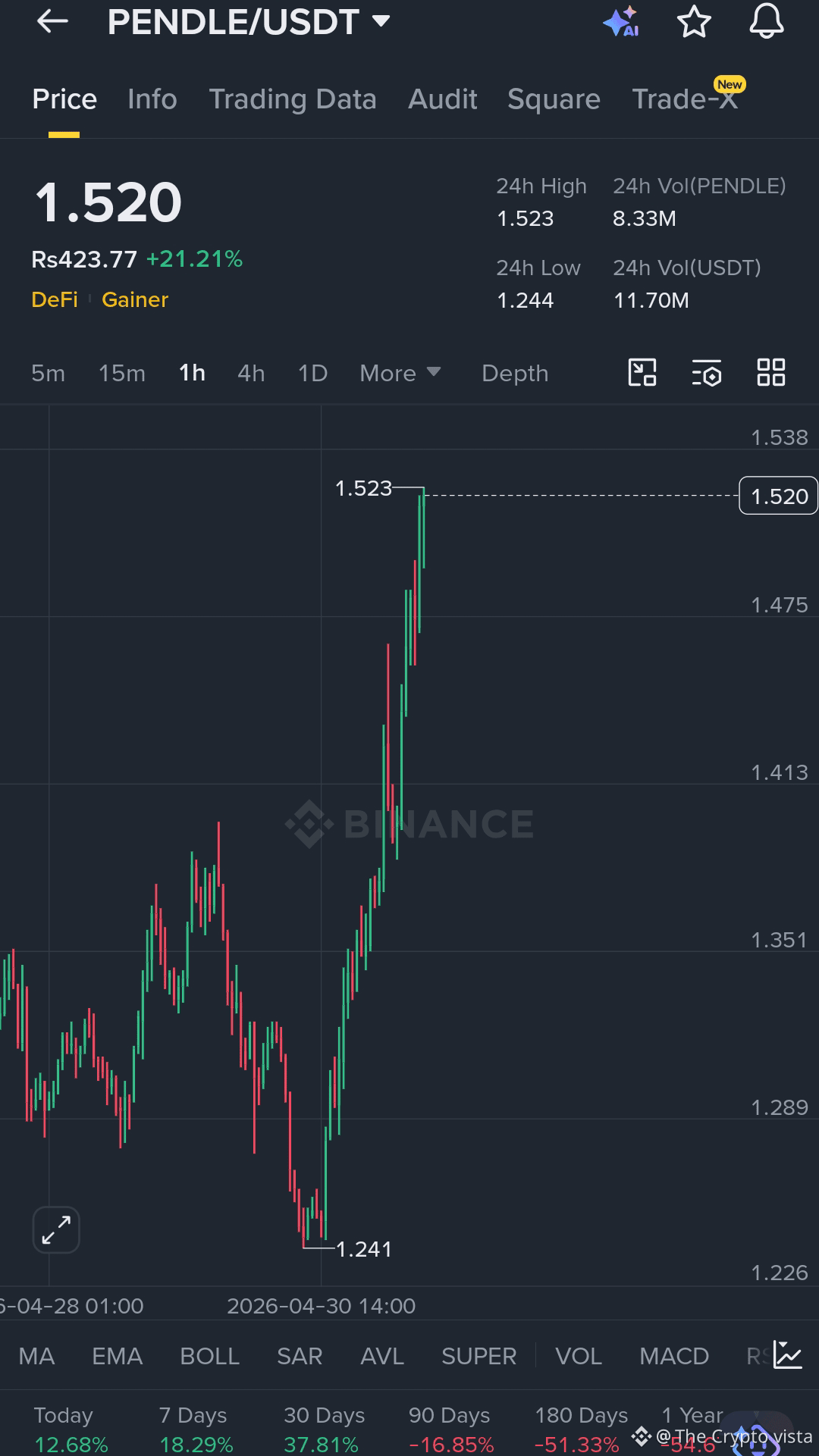Tap the +21.21% change percentage
Image resolution: width=819 pixels, height=1456 pixels.
coord(194,259)
